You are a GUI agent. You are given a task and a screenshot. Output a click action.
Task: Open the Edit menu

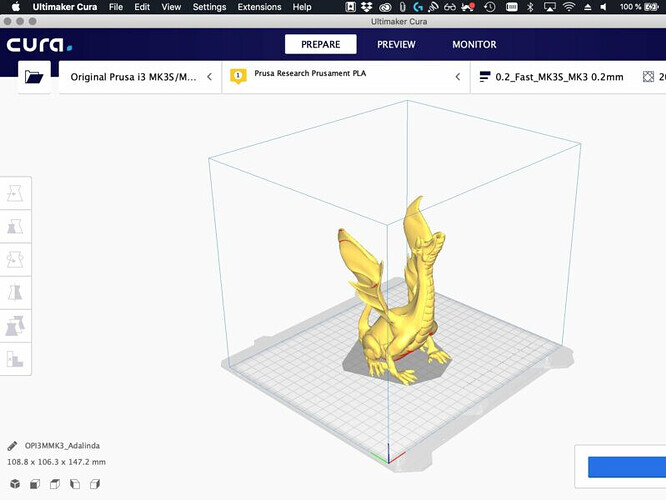[x=142, y=7]
